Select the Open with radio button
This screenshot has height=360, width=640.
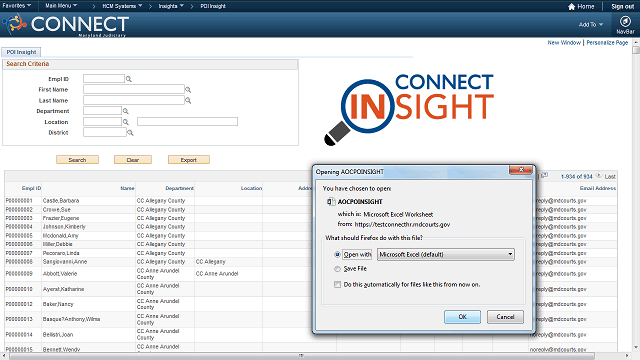[x=337, y=255]
